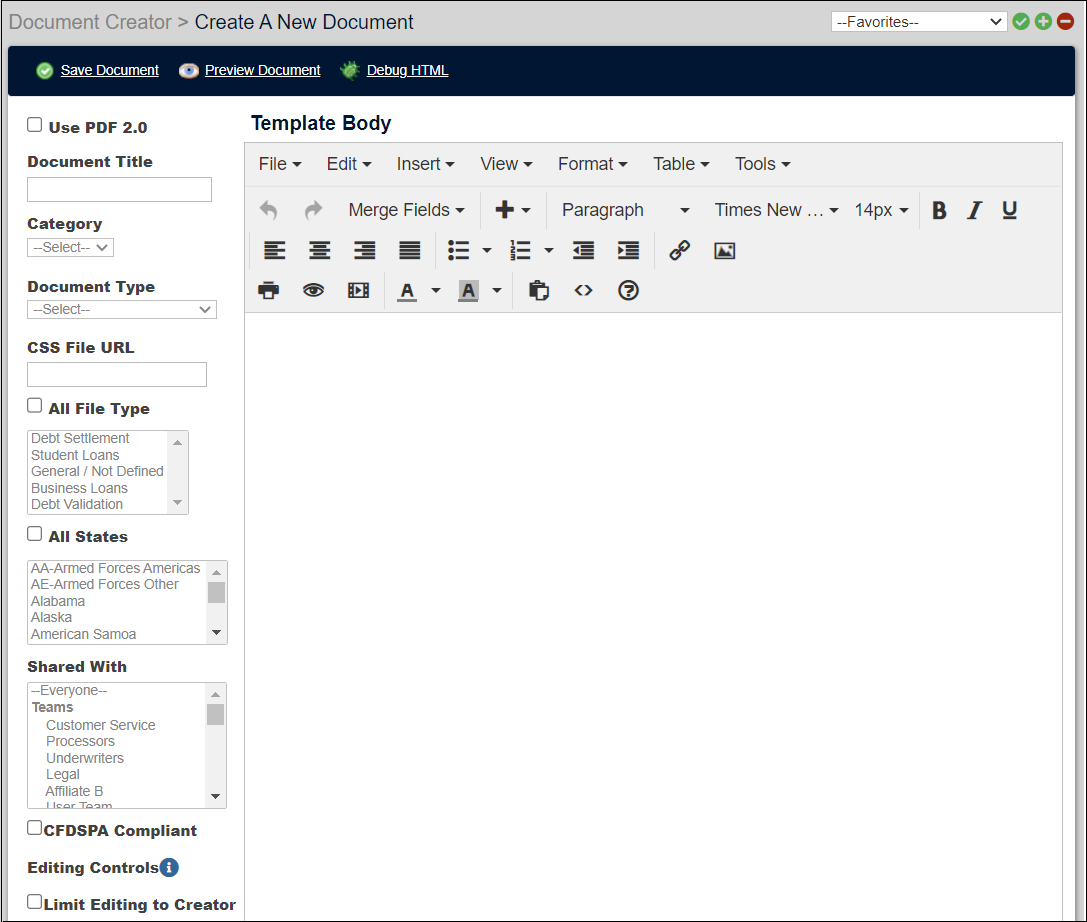Open the Document Type dropdown
The width and height of the screenshot is (1087, 922).
(x=121, y=309)
